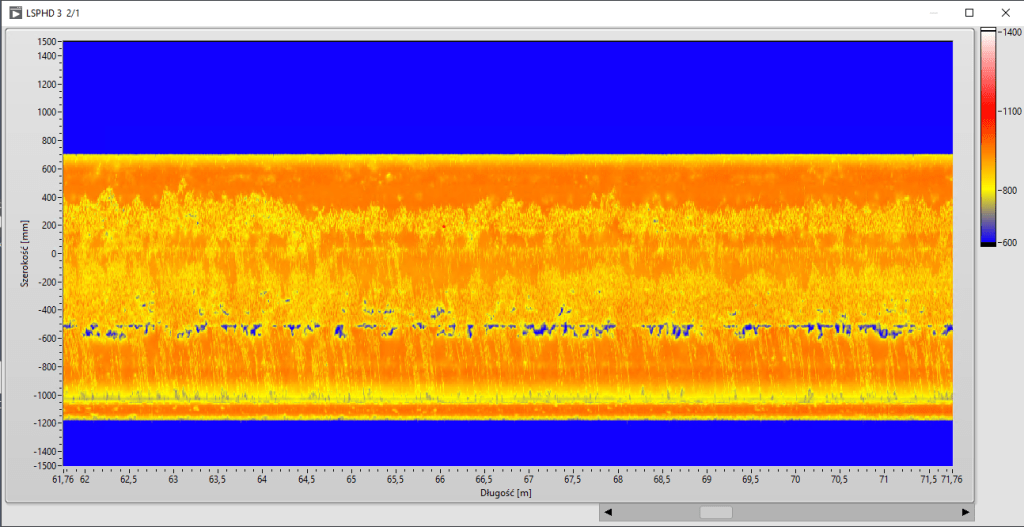
Task: Click the color scale gradient bar
Action: coord(987,138)
